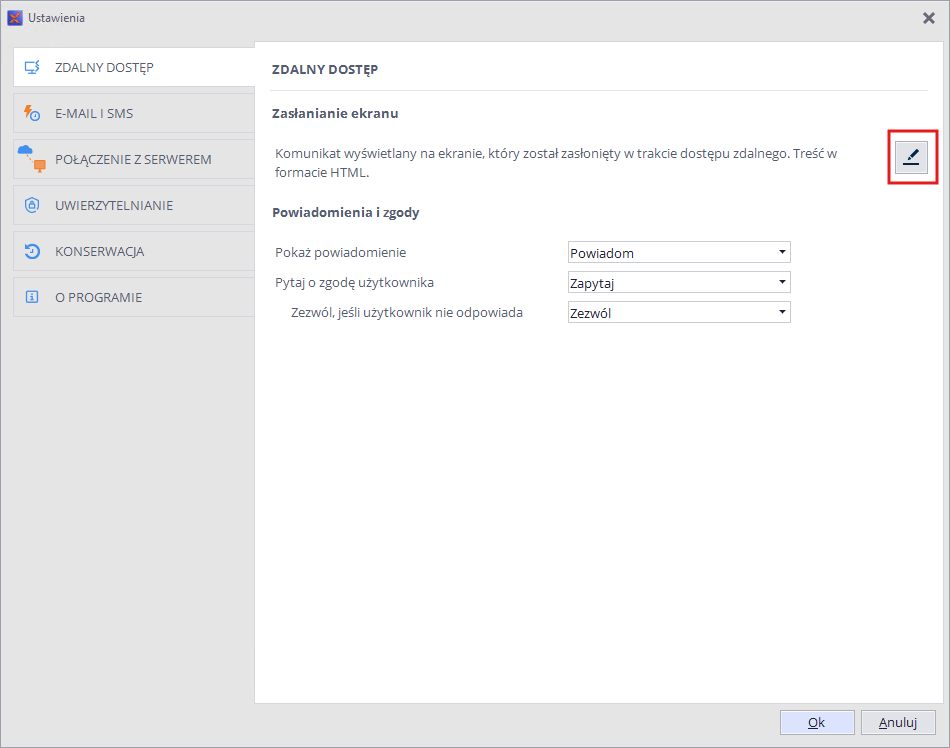Screen dimensions: 950x748
Task: Click the Zezwól, jeśli użytkownik nie odpowiada label
Action: click(x=407, y=313)
